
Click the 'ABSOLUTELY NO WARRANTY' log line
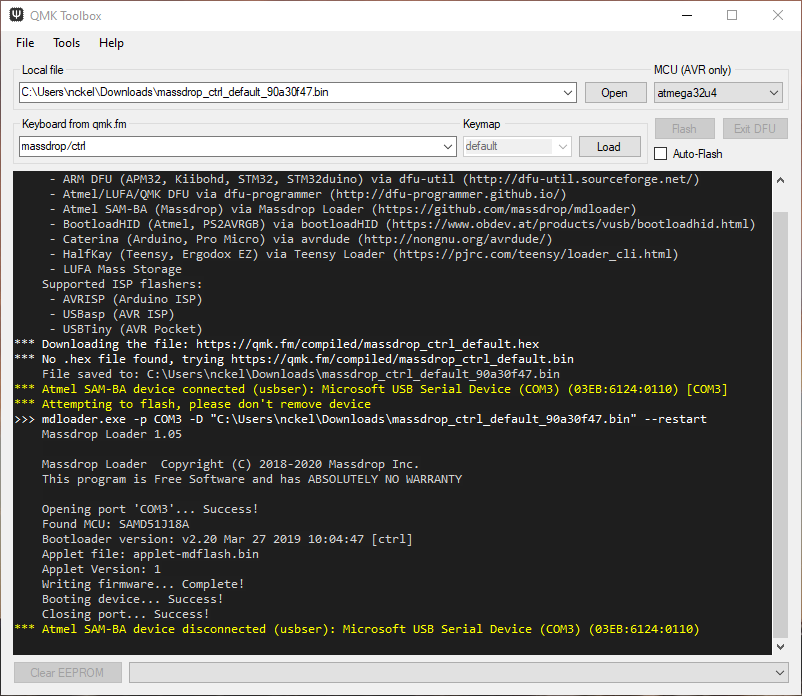click(x=252, y=479)
